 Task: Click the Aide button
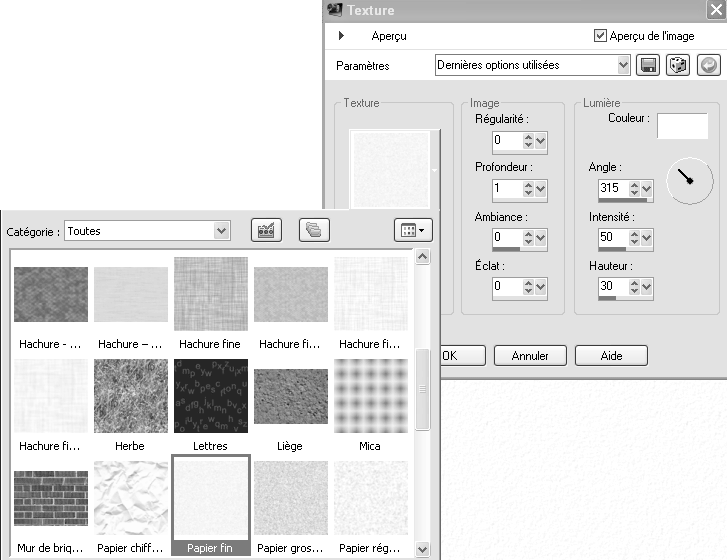[610, 355]
